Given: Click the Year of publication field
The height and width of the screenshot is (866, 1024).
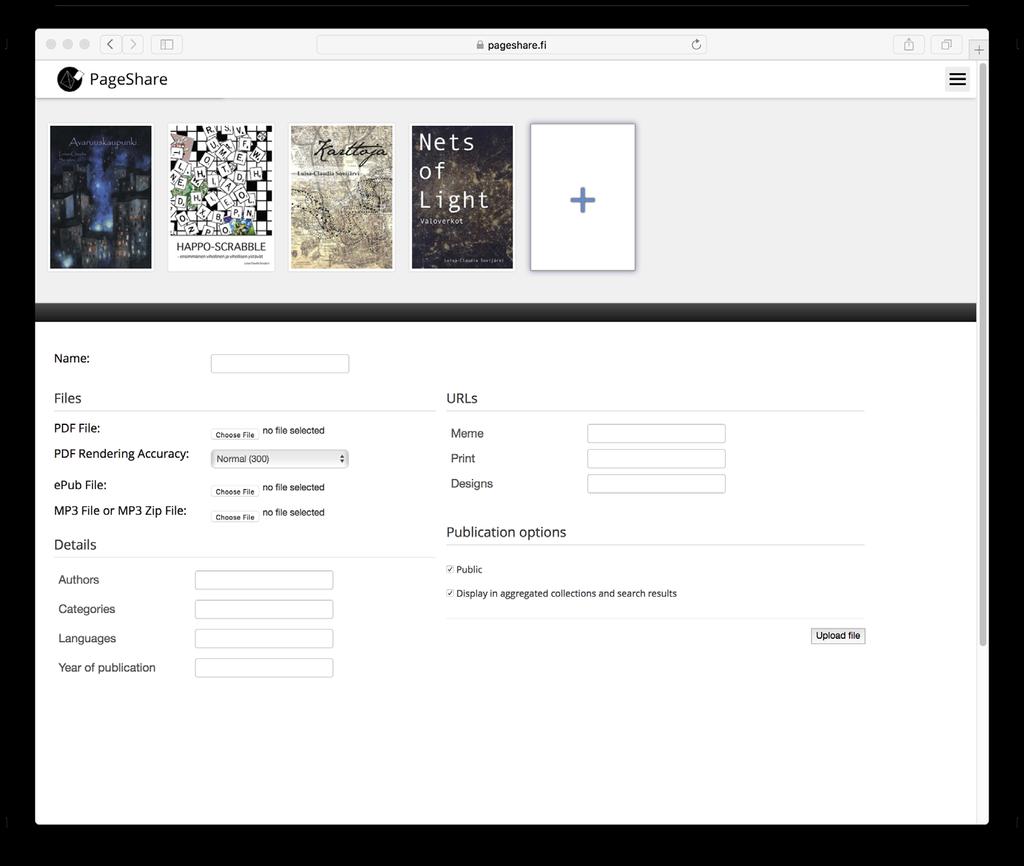Looking at the screenshot, I should pyautogui.click(x=264, y=667).
